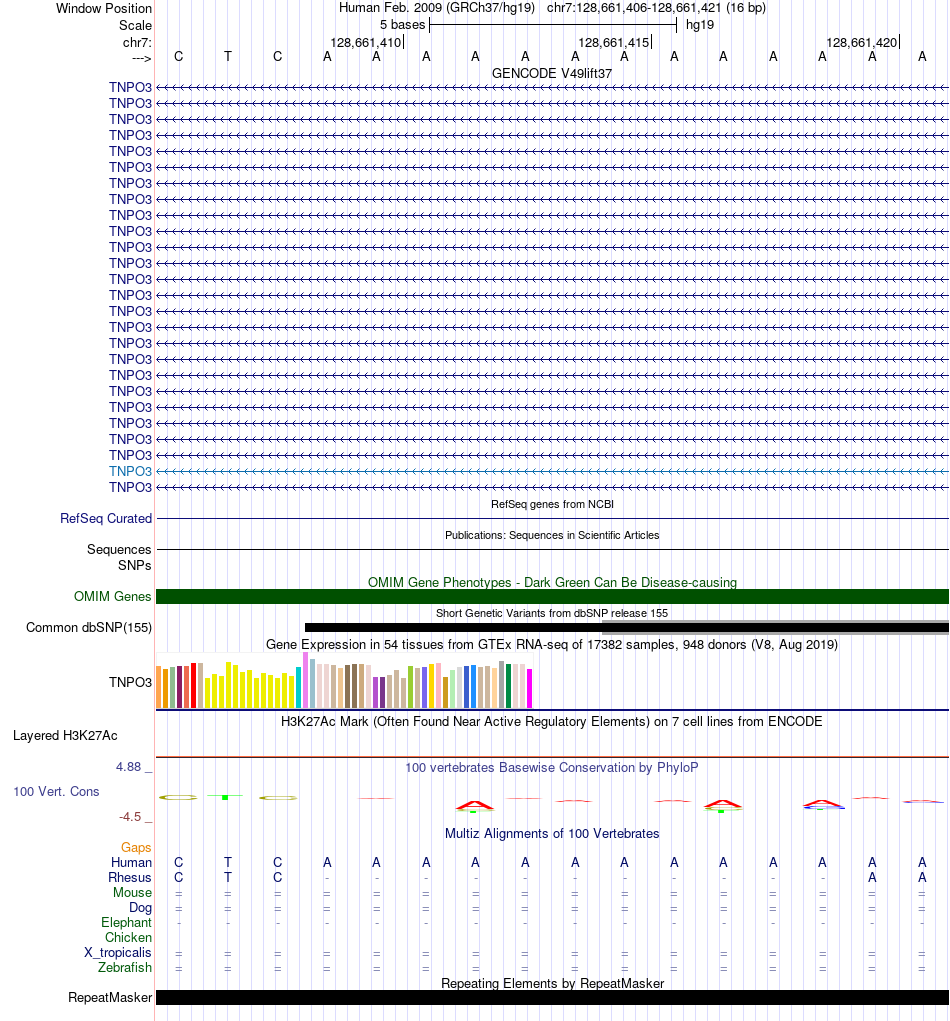Click the orange 'Gaps' label
This screenshot has width=950, height=1021.
[x=136, y=848]
